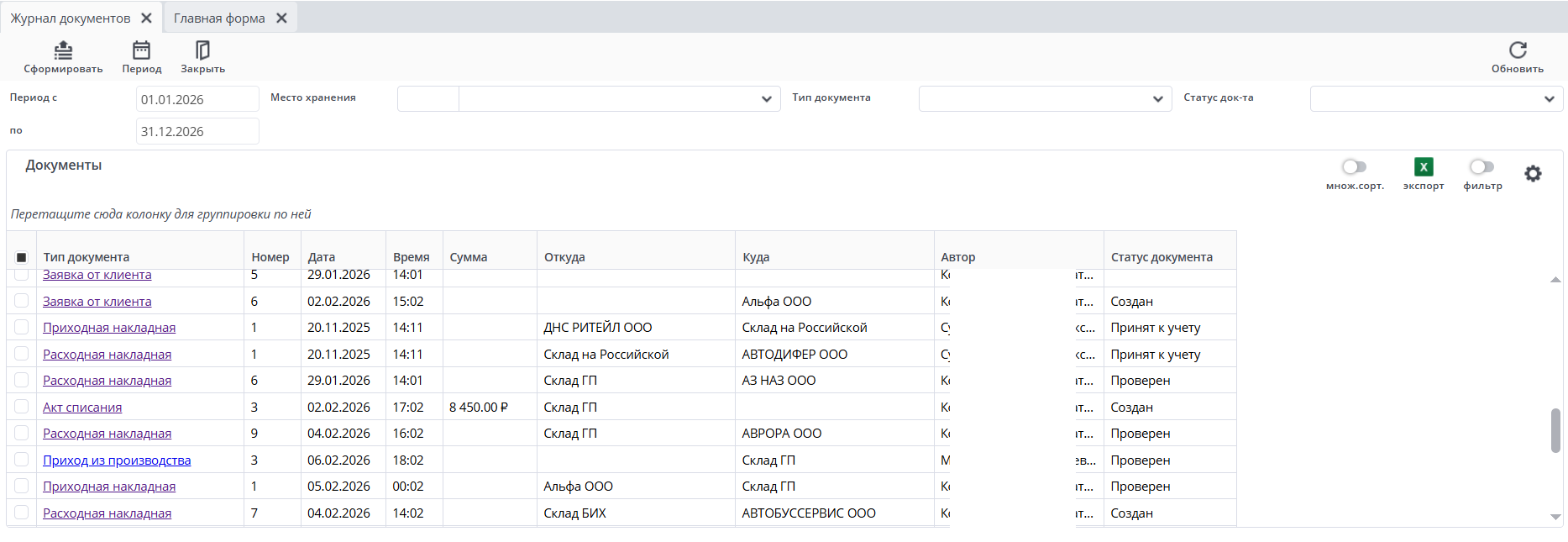Open the Период calendar icon
This screenshot has height=542, width=1568.
click(141, 50)
